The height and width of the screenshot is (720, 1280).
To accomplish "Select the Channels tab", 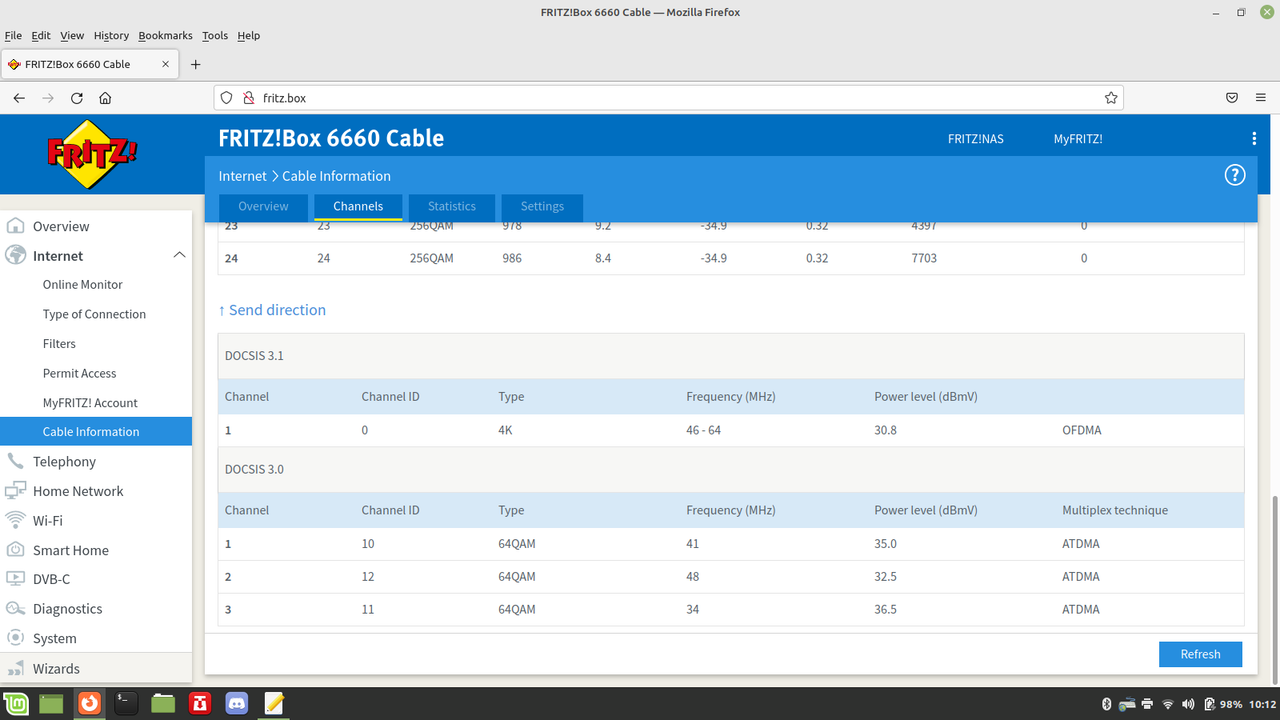I will point(358,206).
